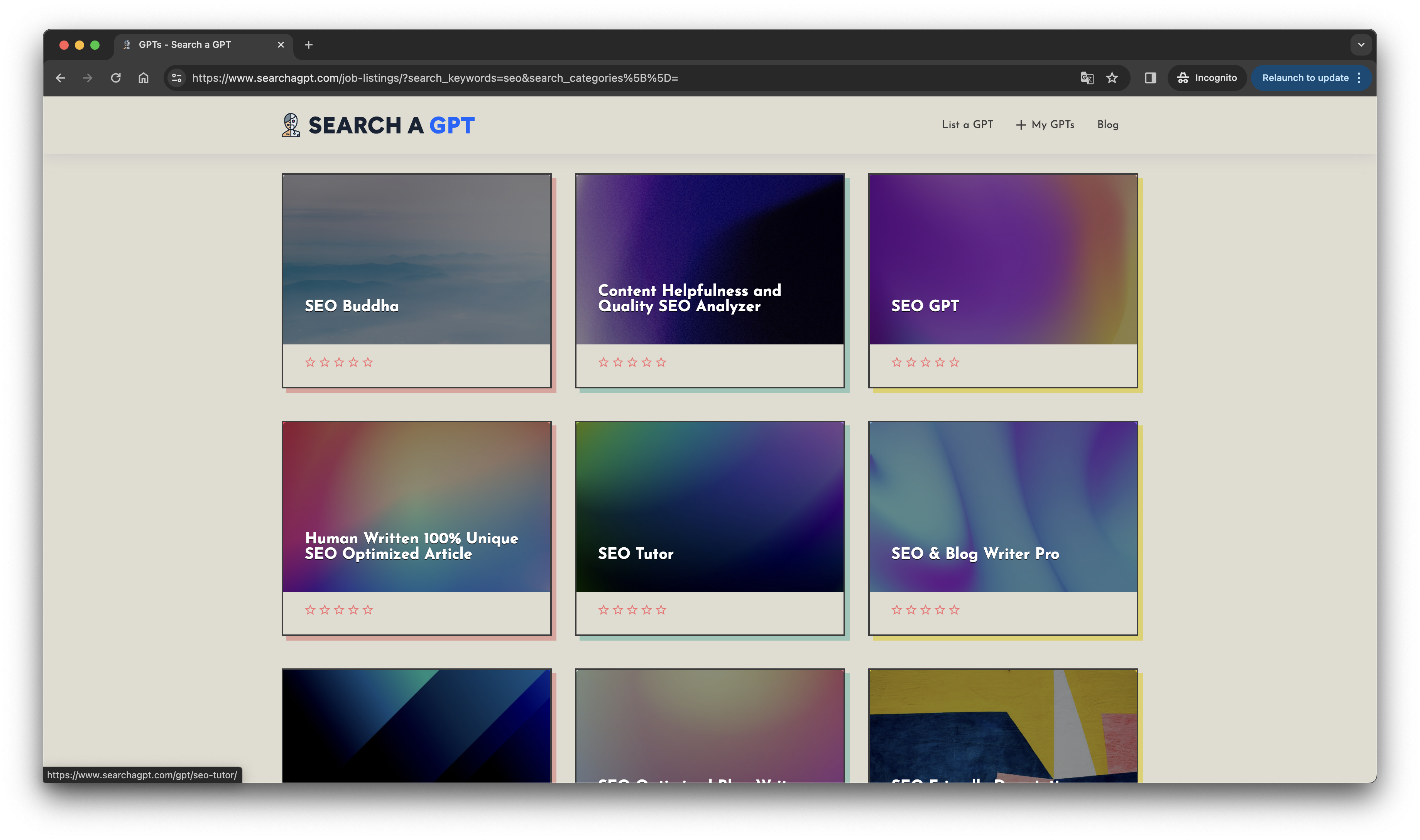This screenshot has height=840, width=1420.
Task: Open the SEO Buddha card
Action: [417, 281]
